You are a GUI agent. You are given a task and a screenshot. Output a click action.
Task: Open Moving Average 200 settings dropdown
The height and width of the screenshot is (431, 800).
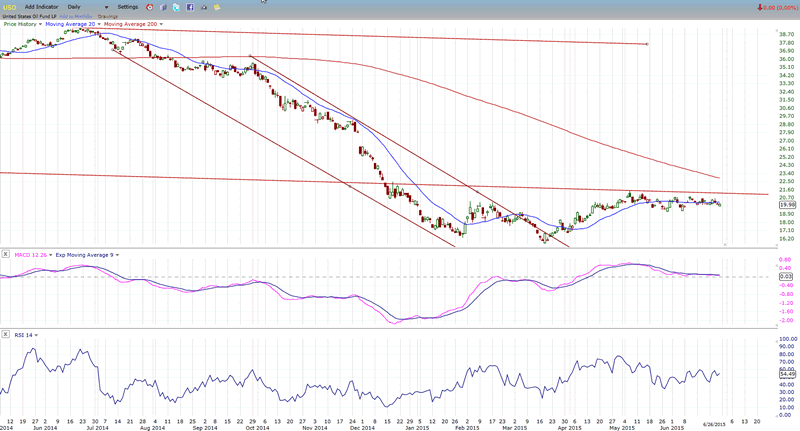(x=161, y=24)
